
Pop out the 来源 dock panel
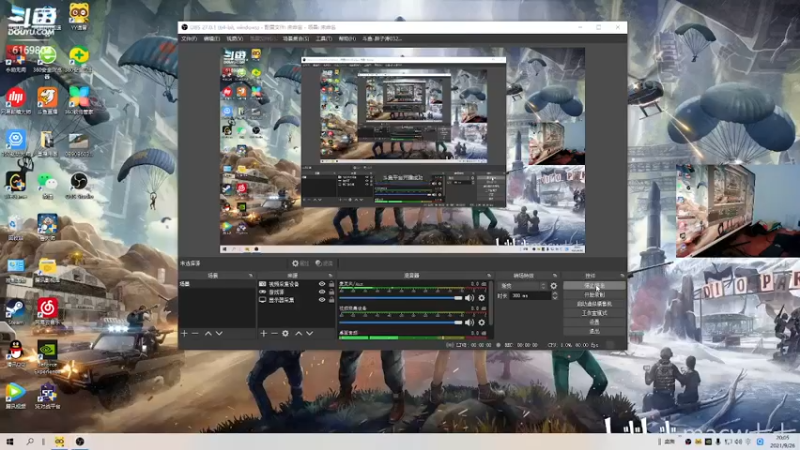pyautogui.click(x=331, y=276)
